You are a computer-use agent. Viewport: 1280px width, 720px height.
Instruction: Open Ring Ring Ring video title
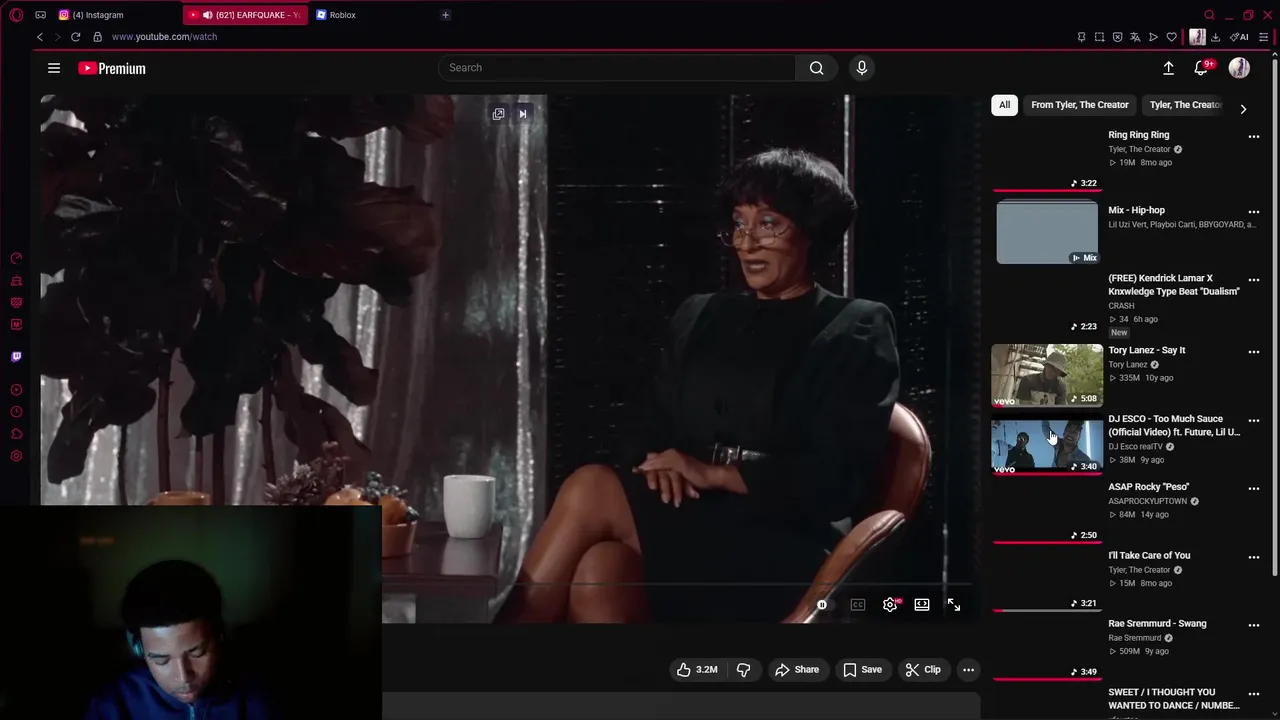1138,135
